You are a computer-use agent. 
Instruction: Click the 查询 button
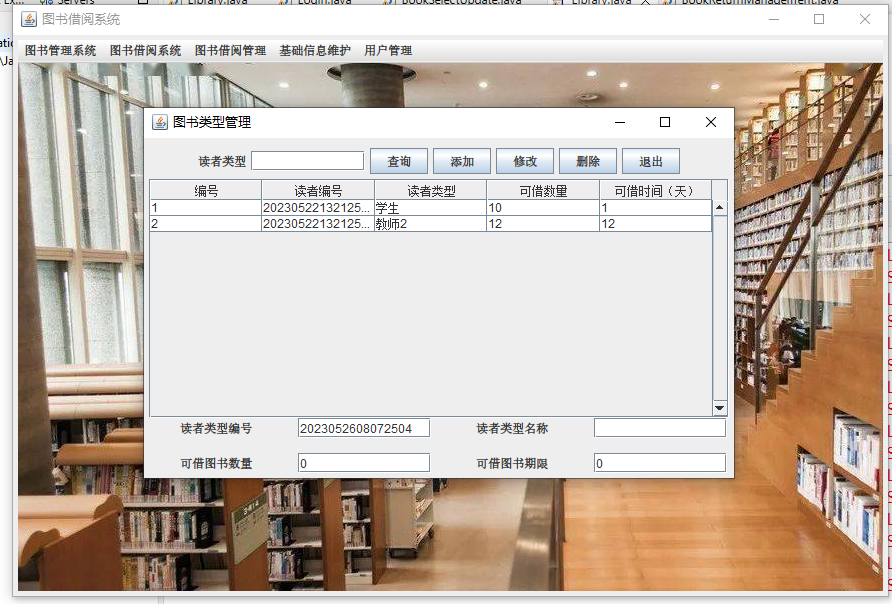click(x=399, y=162)
